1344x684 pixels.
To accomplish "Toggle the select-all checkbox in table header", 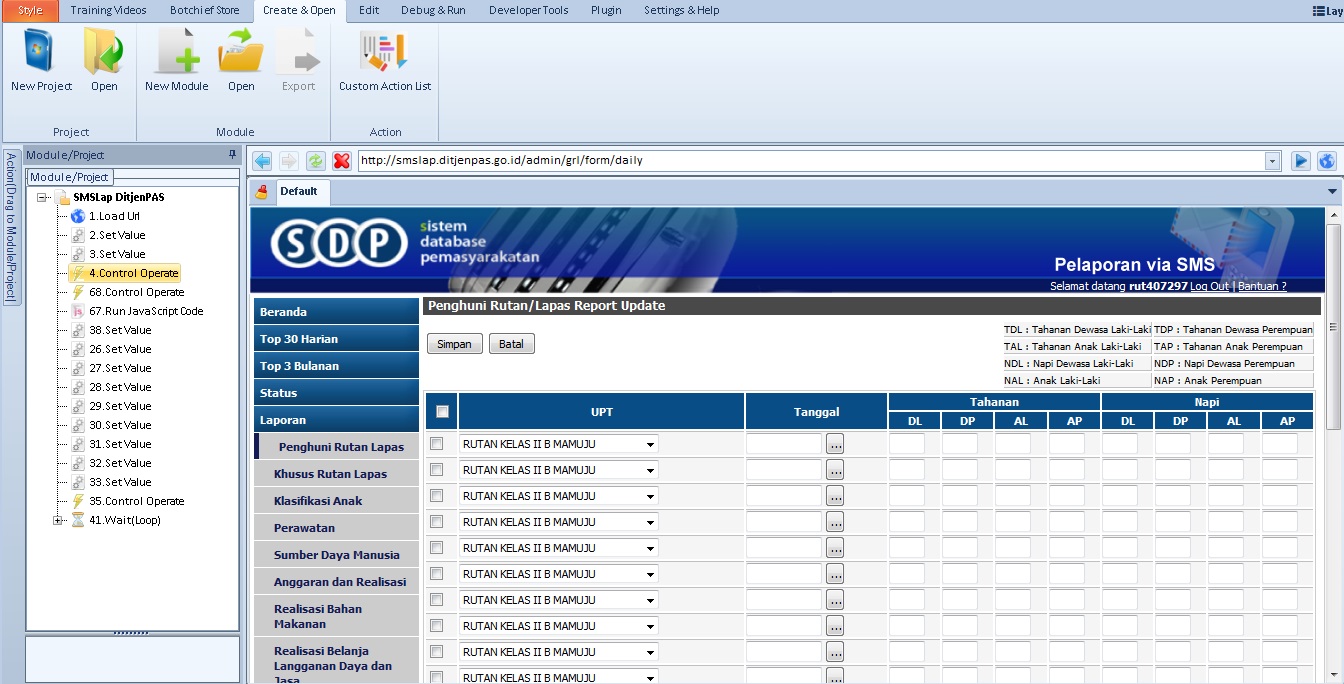I will click(442, 411).
